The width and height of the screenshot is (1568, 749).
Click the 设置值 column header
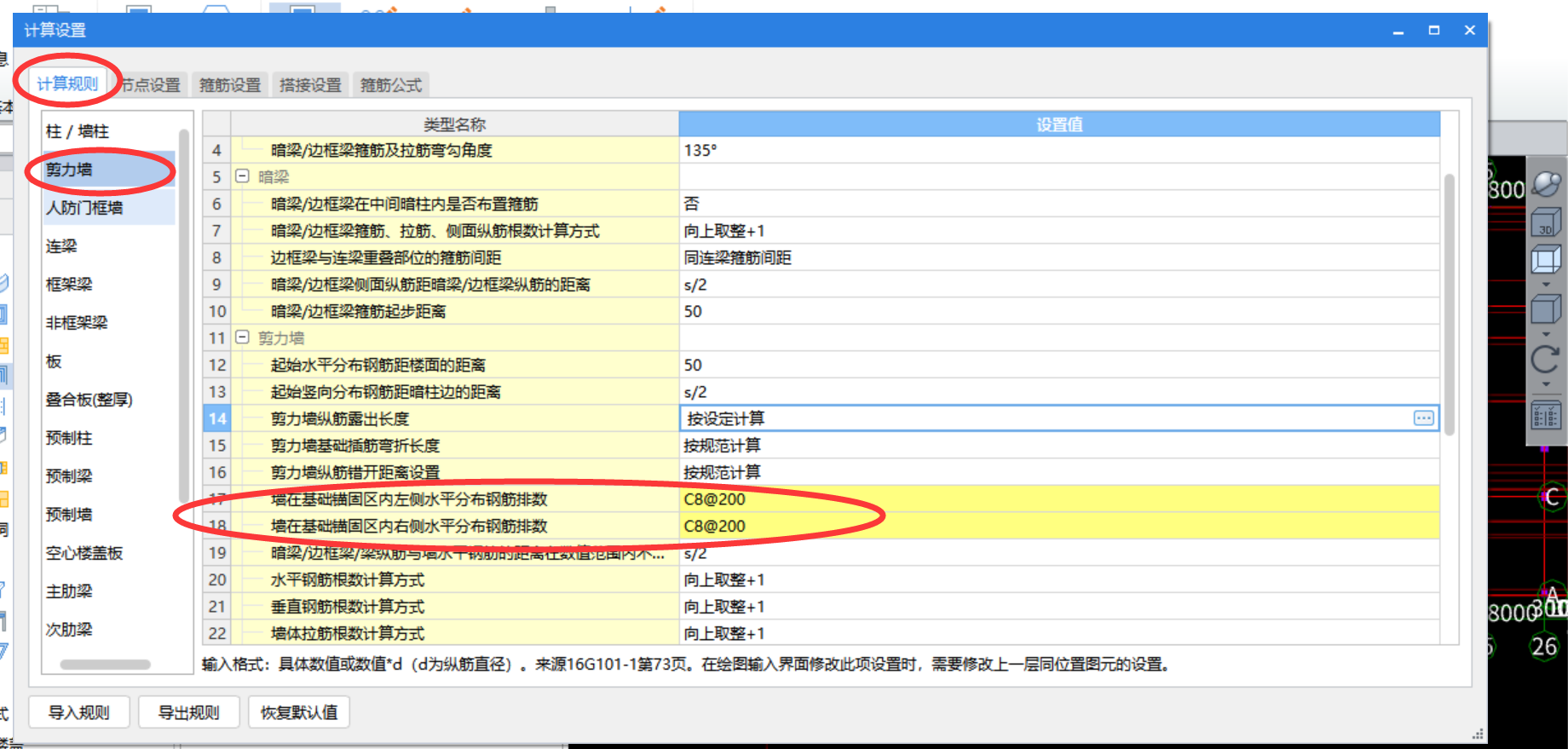[x=1059, y=124]
